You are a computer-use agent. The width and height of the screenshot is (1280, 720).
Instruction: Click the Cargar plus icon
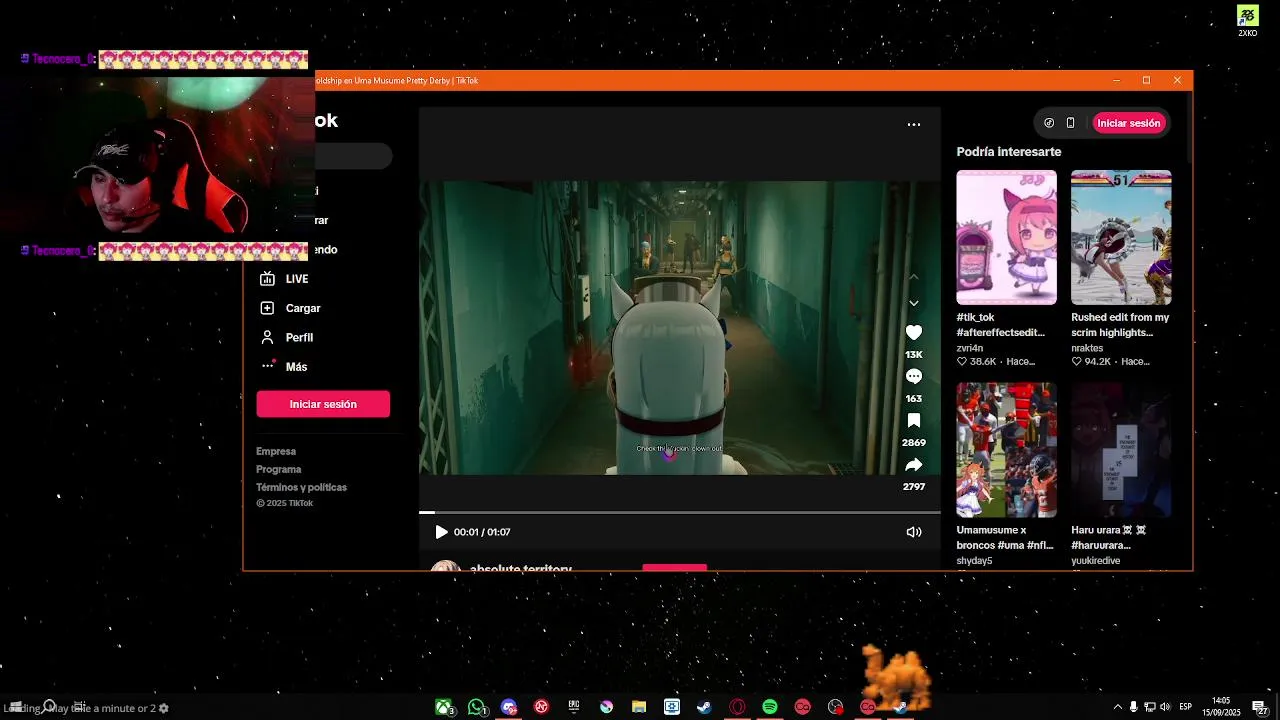click(x=267, y=308)
